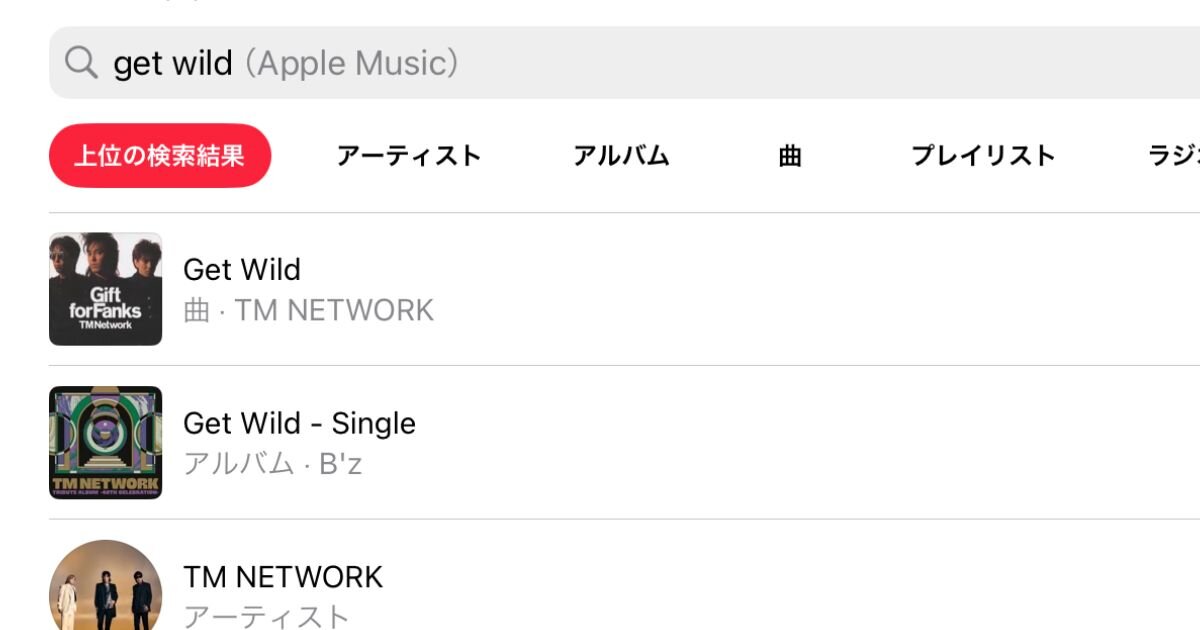Click the (Apple Music) scope text

point(352,63)
